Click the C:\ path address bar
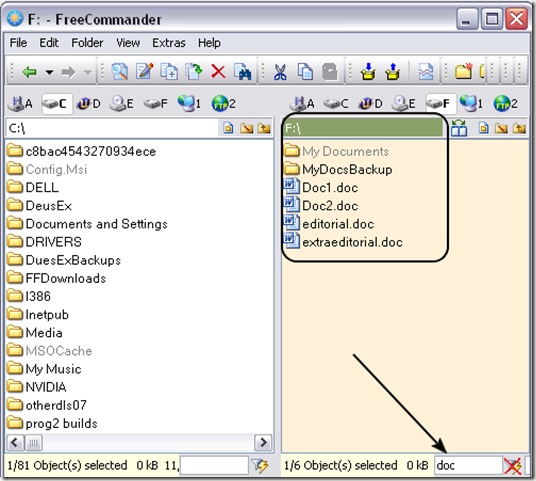The width and height of the screenshot is (536, 481). (x=112, y=128)
